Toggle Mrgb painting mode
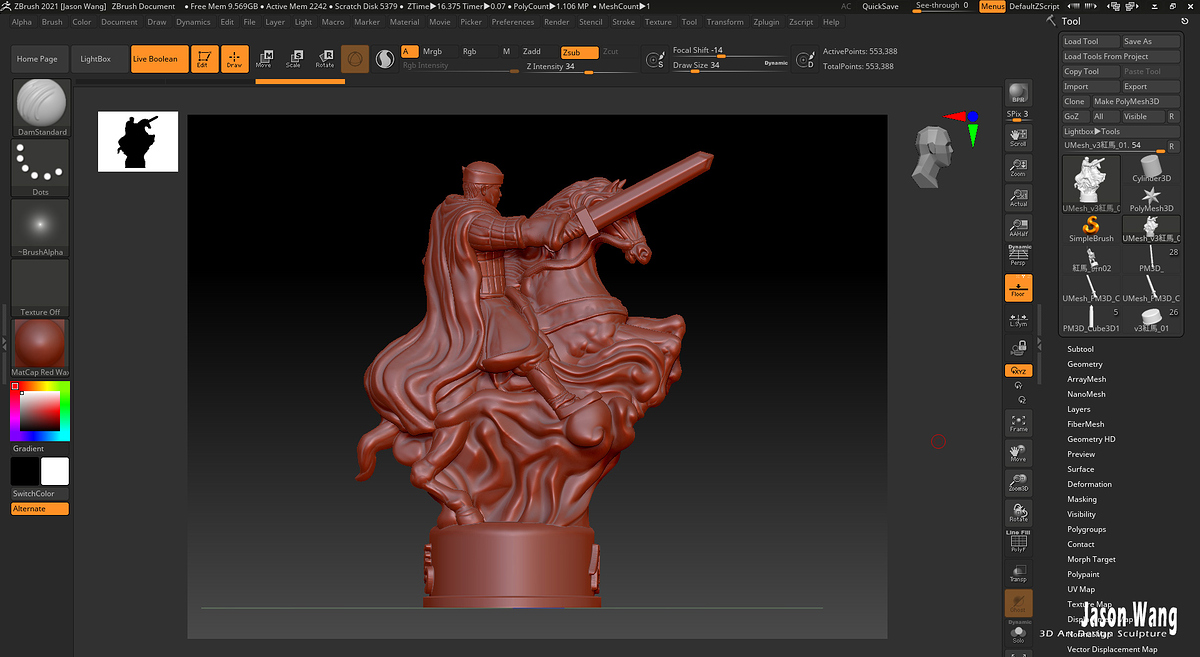Viewport: 1200px width, 657px height. 432,51
